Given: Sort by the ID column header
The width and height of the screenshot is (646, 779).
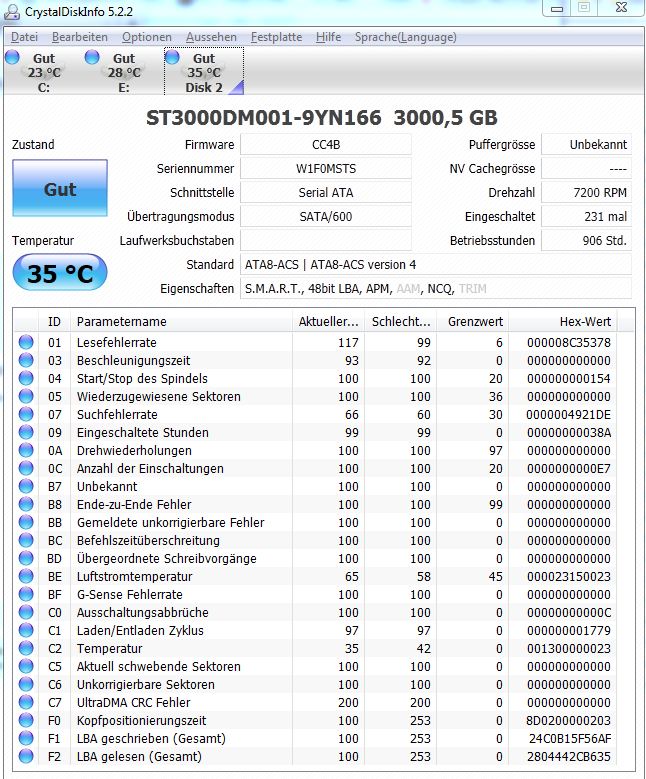Looking at the screenshot, I should tap(54, 321).
